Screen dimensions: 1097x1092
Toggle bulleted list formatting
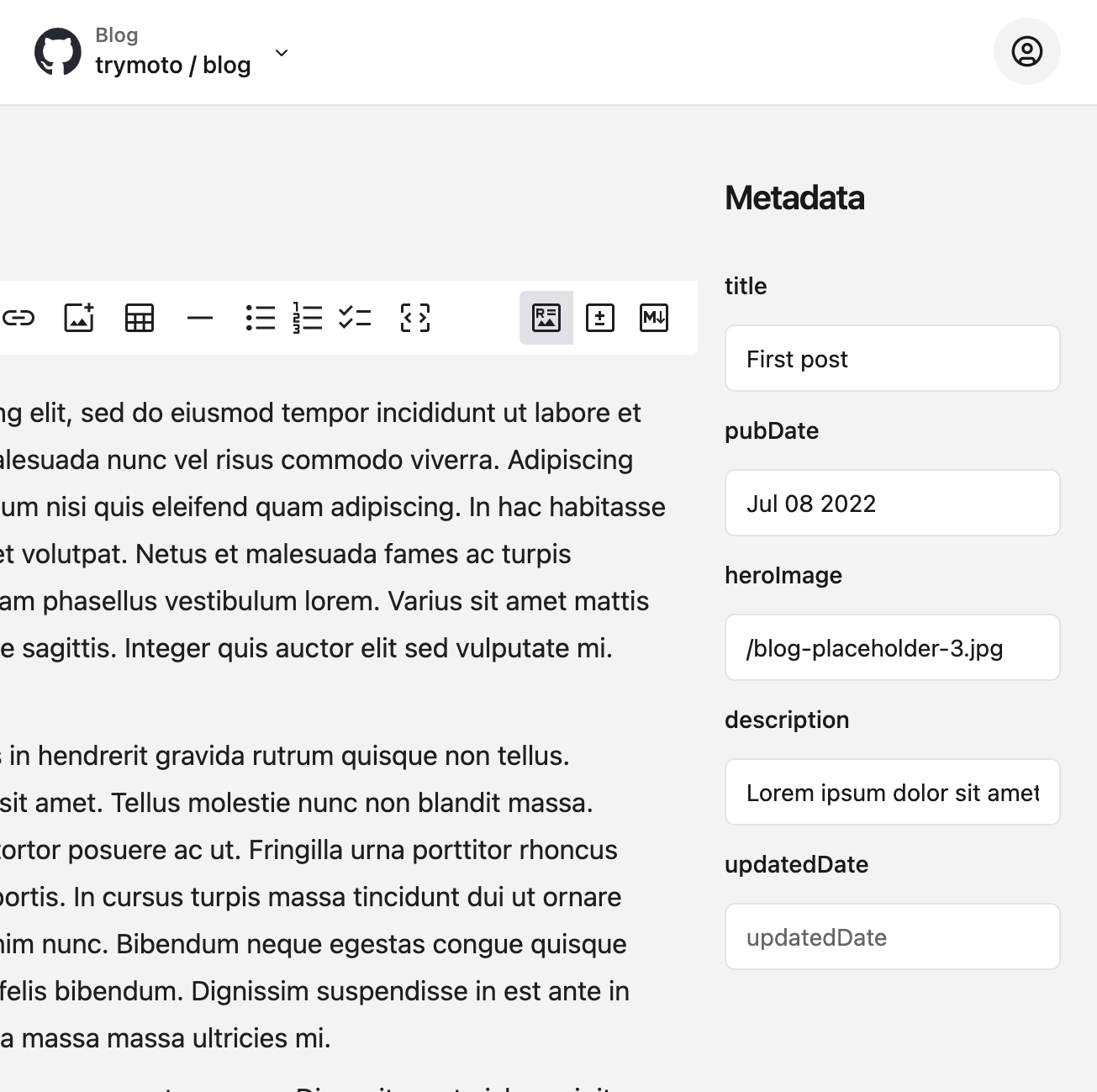(261, 318)
